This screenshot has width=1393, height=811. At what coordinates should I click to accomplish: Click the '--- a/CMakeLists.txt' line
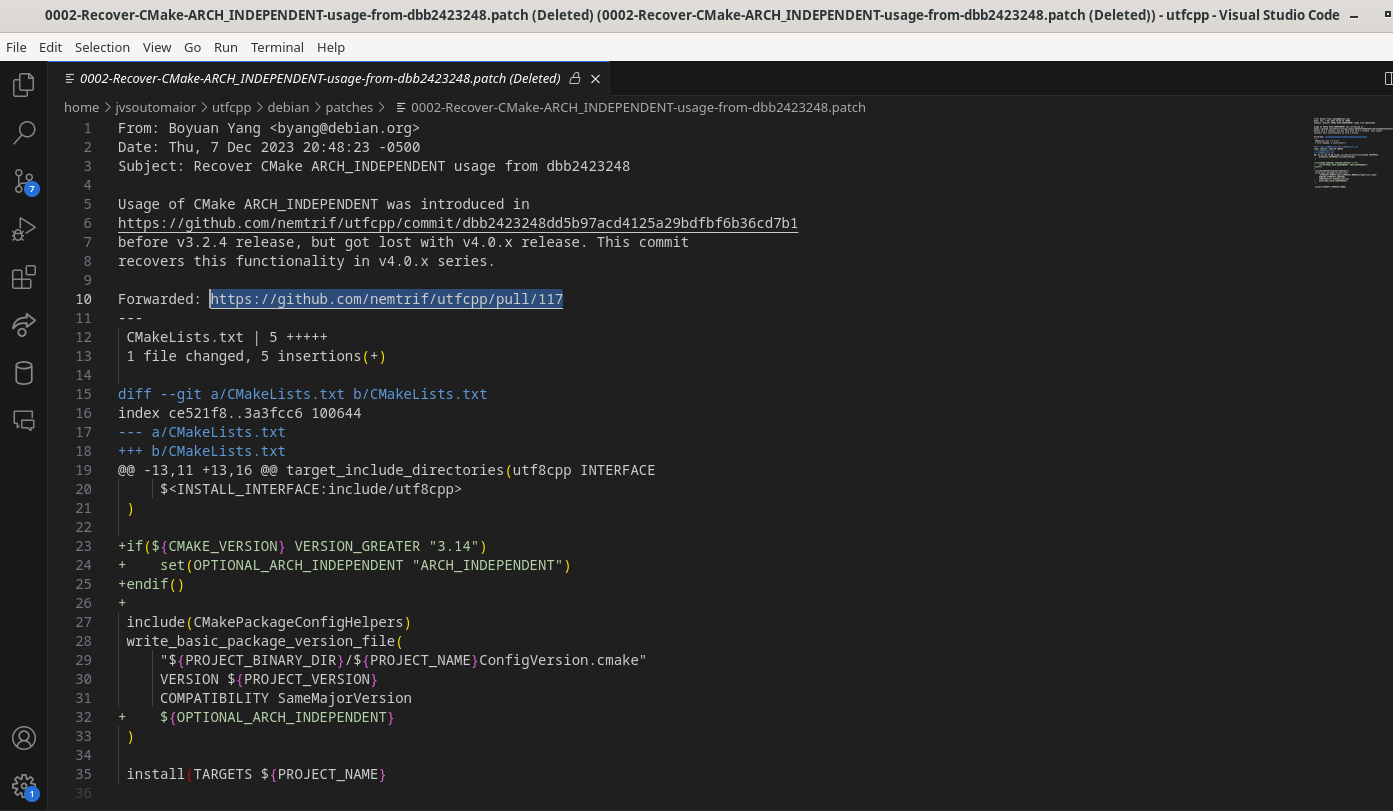tap(202, 432)
